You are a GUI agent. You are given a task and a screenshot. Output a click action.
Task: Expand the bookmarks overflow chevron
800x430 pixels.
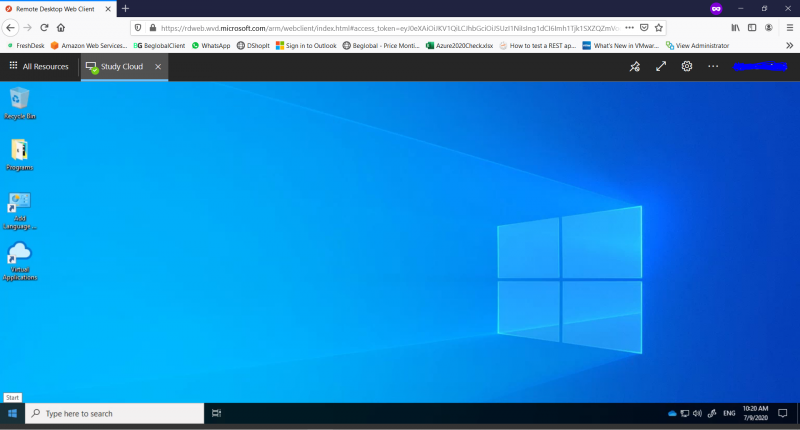(x=789, y=45)
